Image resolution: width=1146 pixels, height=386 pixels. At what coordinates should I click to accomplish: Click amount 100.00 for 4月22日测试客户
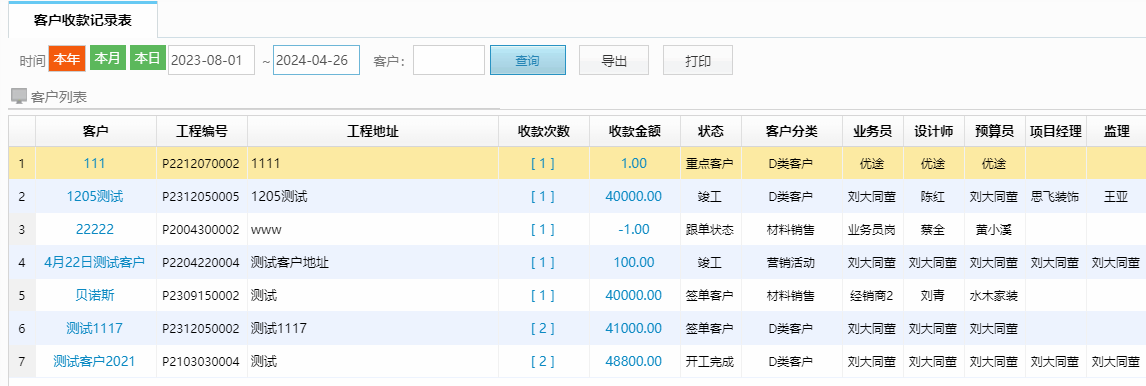click(634, 262)
